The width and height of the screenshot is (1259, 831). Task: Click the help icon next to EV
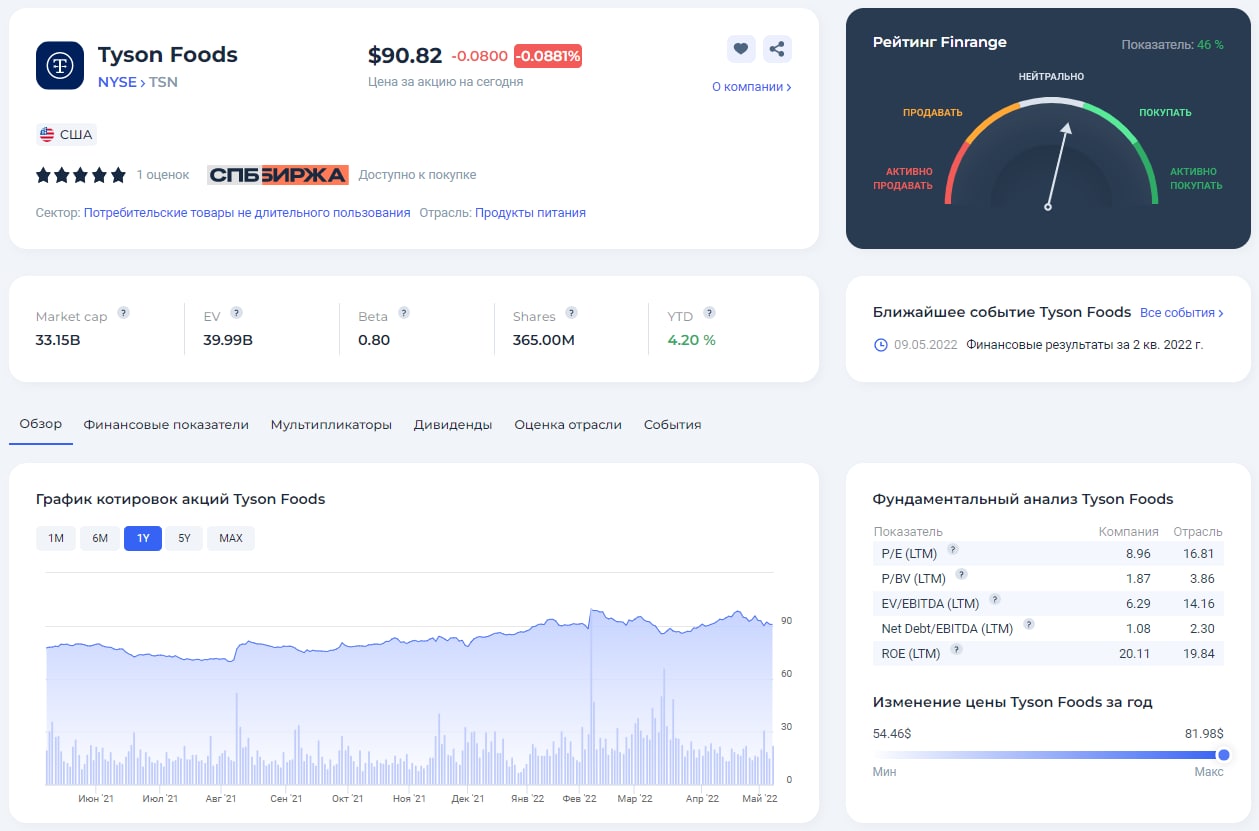pyautogui.click(x=236, y=312)
